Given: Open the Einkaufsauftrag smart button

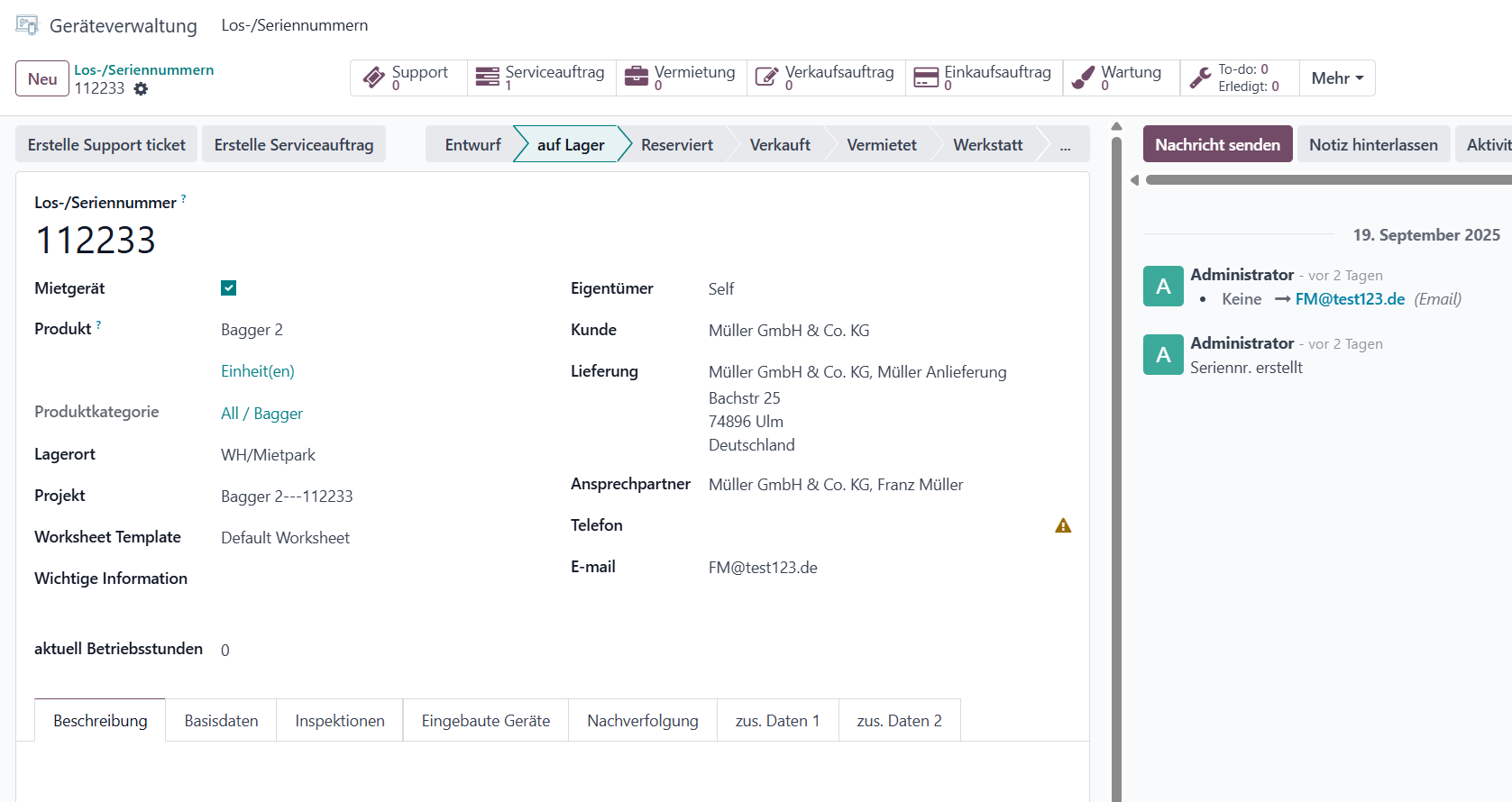Looking at the screenshot, I should click(x=984, y=78).
